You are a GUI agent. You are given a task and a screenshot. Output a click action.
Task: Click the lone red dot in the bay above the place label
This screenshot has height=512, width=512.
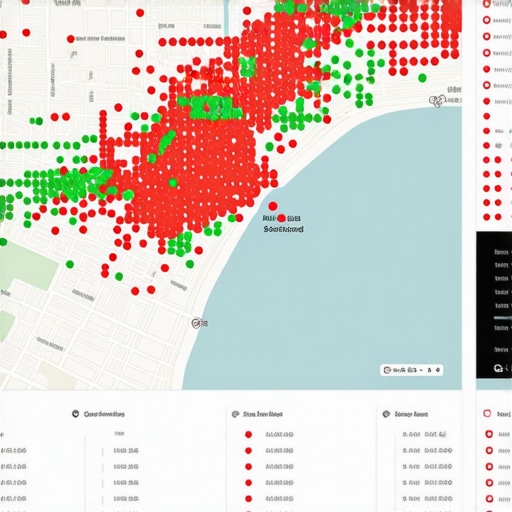coord(273,206)
